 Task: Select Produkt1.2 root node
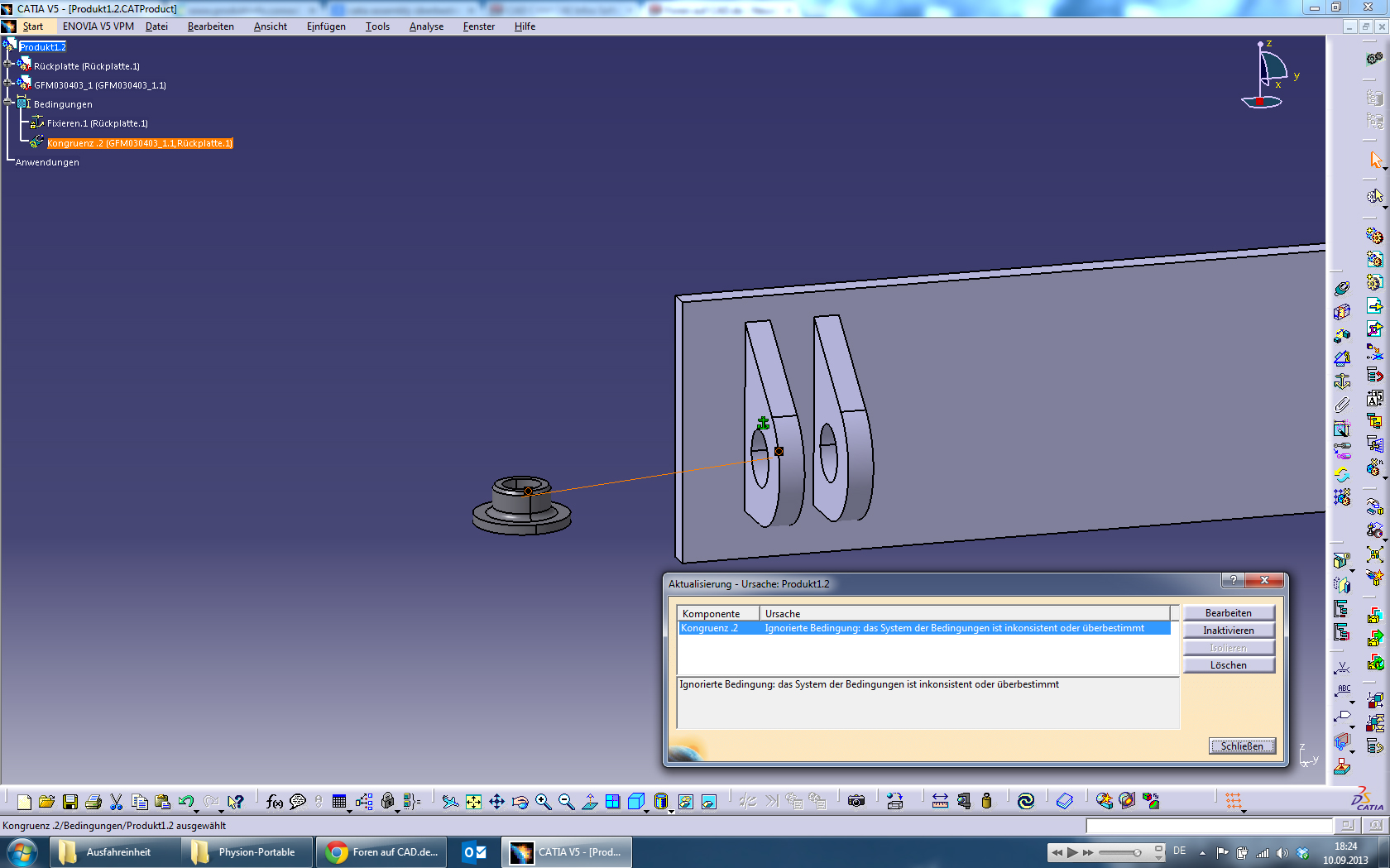[x=42, y=47]
